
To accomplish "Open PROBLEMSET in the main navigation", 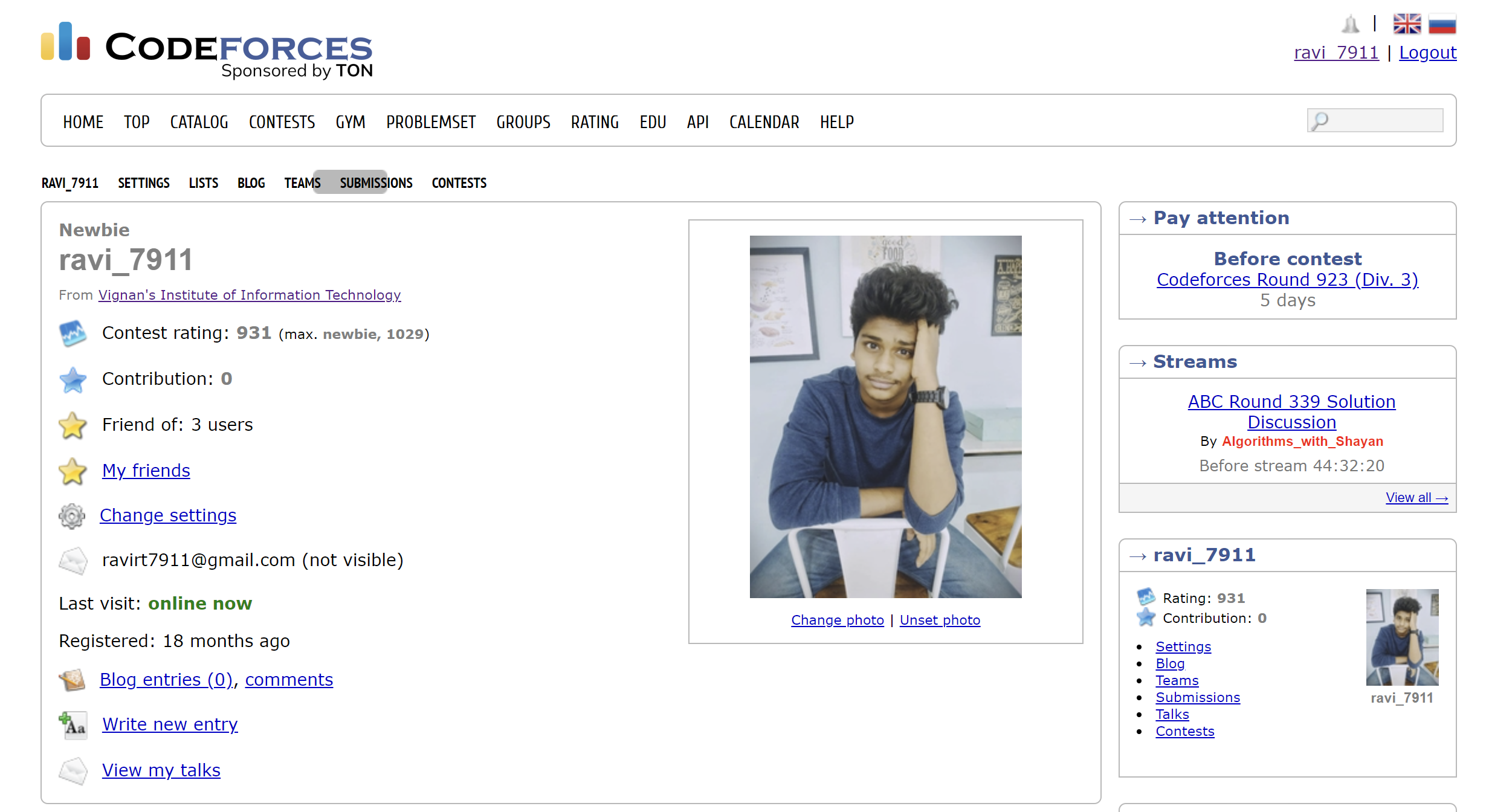I will 431,122.
